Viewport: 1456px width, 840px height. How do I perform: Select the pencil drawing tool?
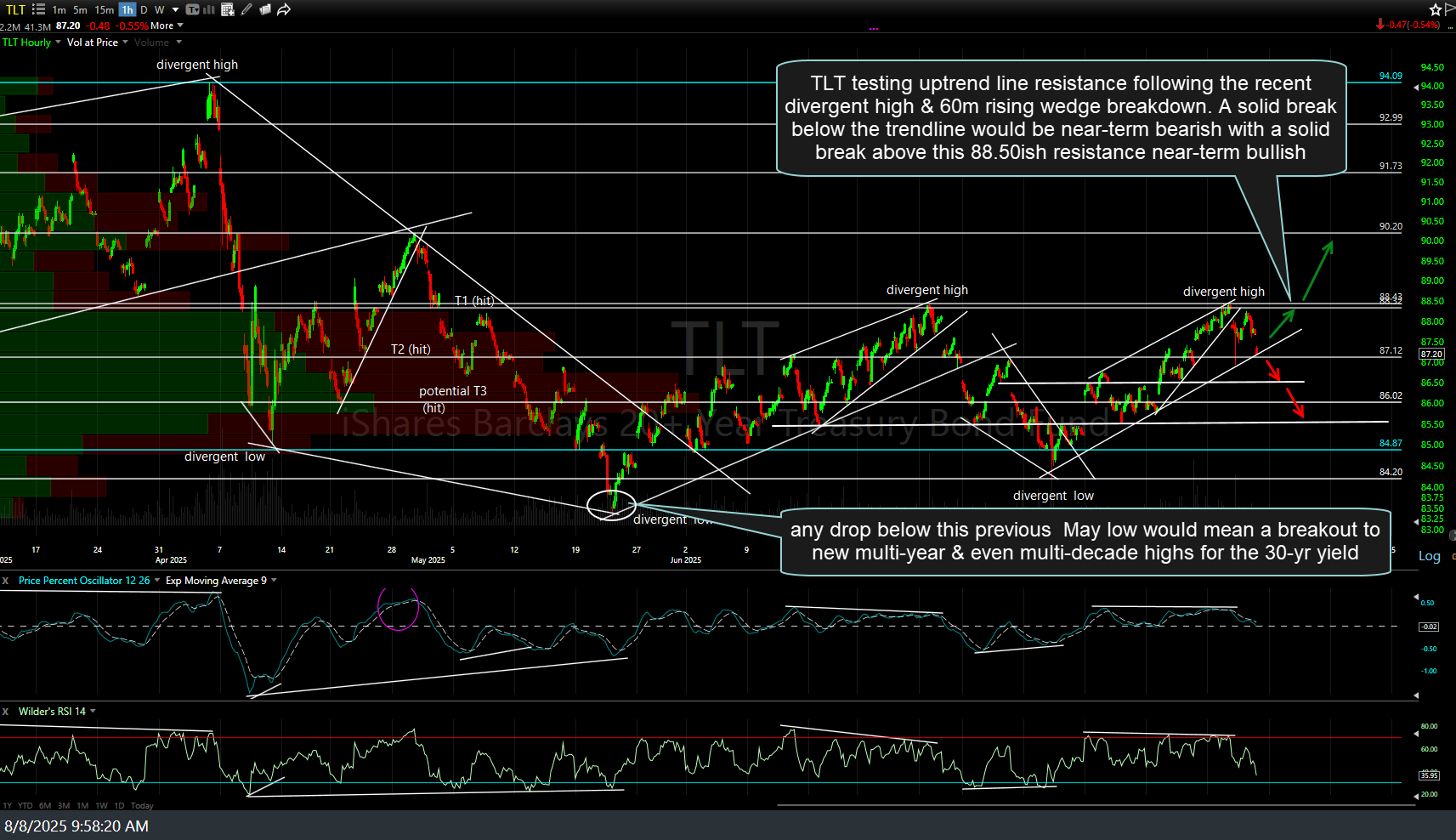[x=246, y=9]
